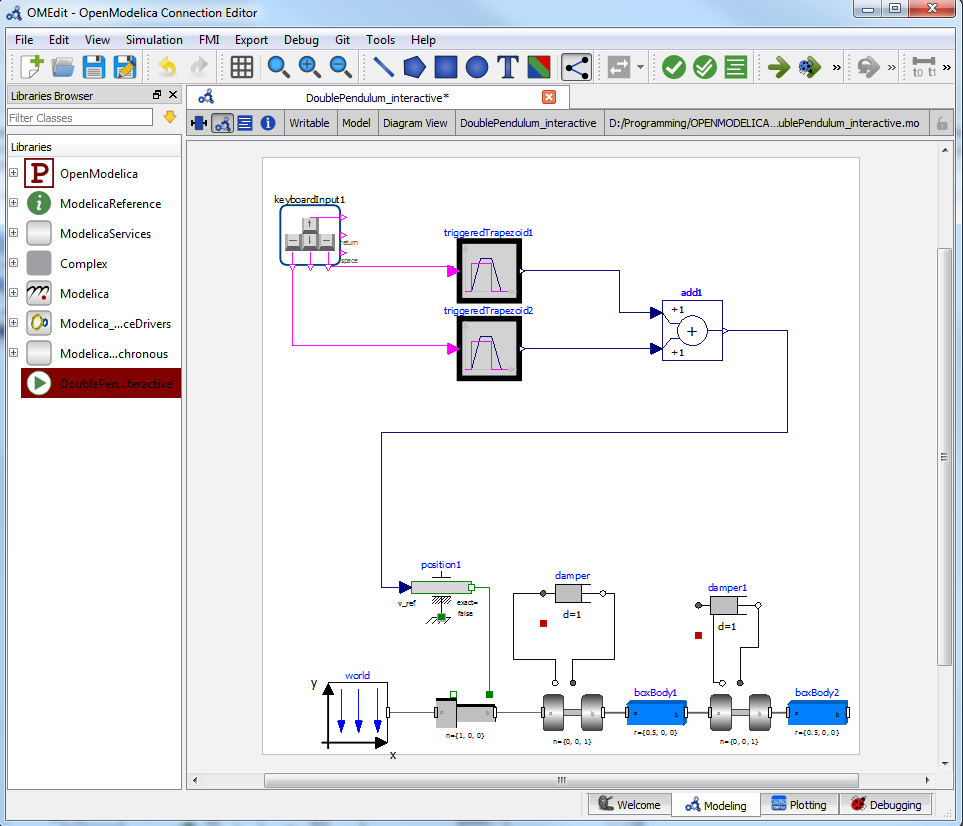Click the Simulate green arrow icon

(x=778, y=67)
